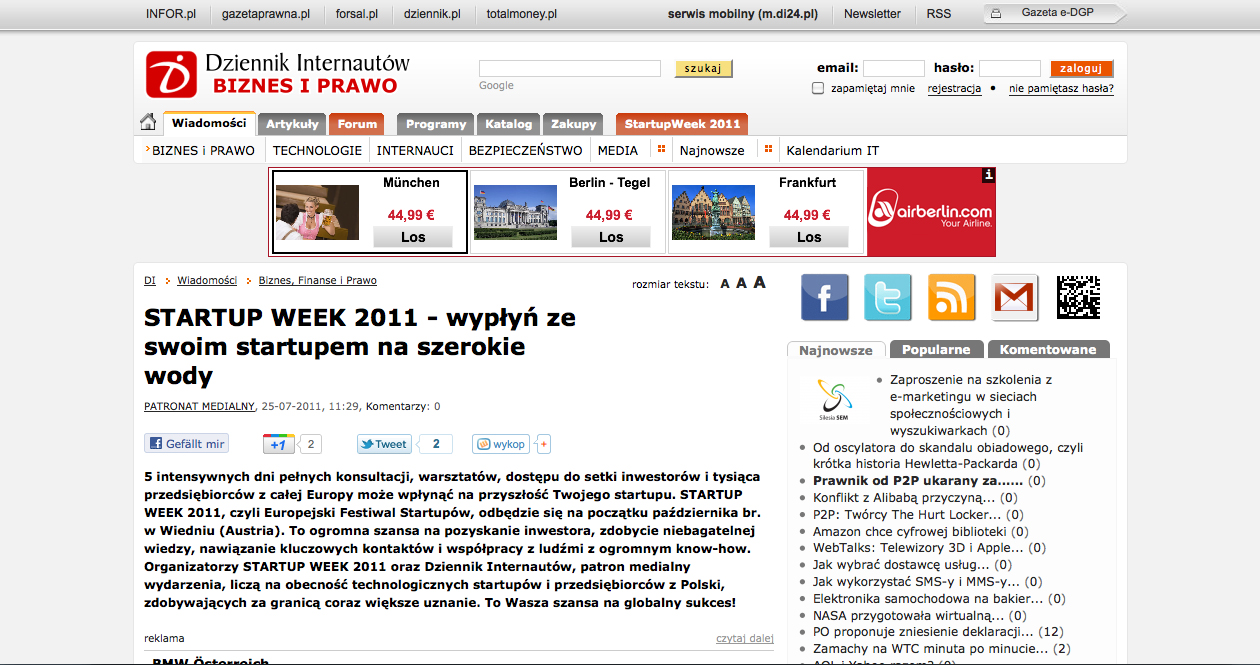Enable the 'zapamiętaj mnie' checkbox

818,88
